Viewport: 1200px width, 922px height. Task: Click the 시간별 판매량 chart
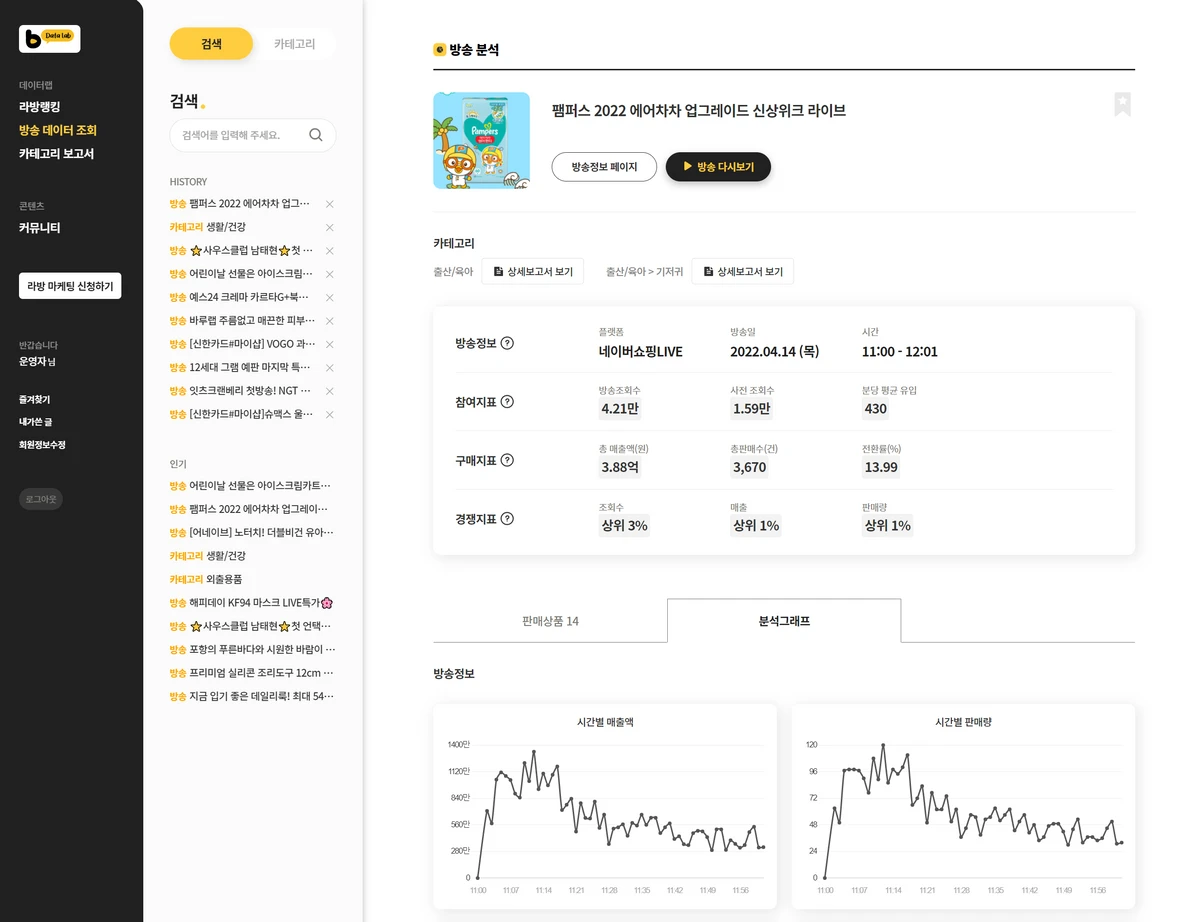[x=963, y=807]
